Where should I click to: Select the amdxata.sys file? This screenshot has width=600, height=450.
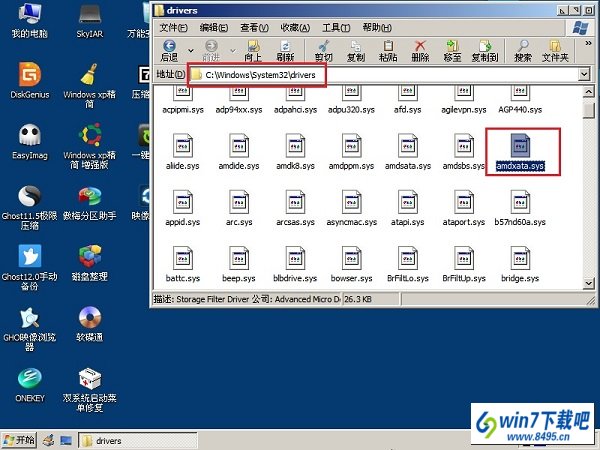pos(520,152)
